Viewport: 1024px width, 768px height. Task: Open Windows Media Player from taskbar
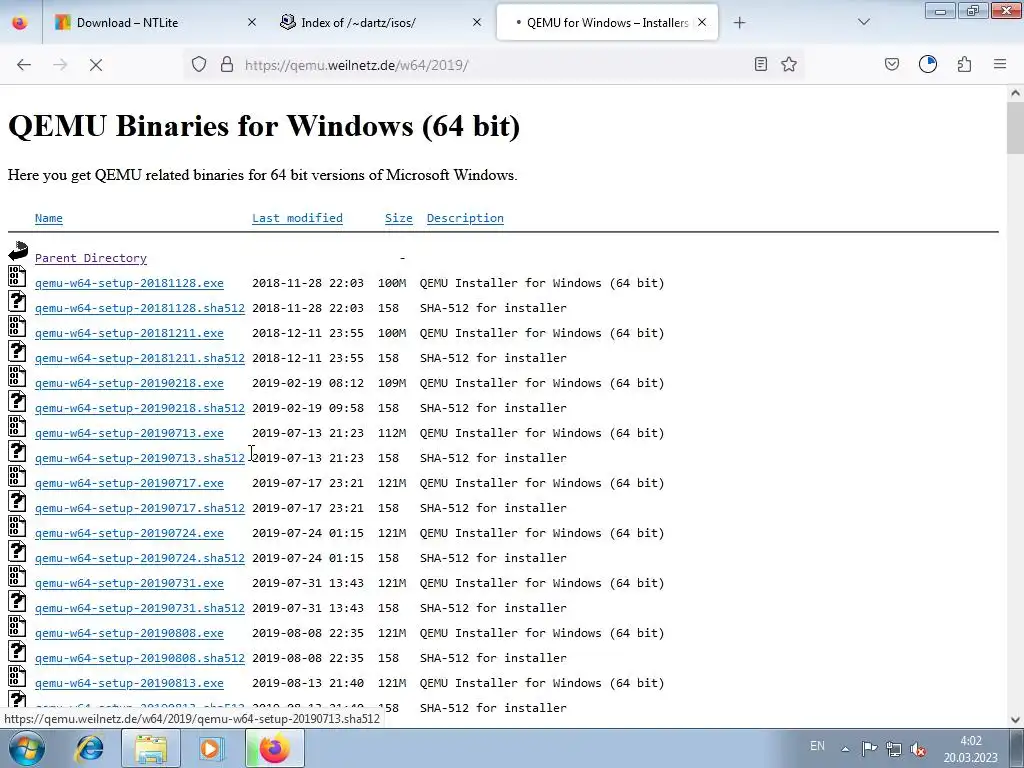210,748
